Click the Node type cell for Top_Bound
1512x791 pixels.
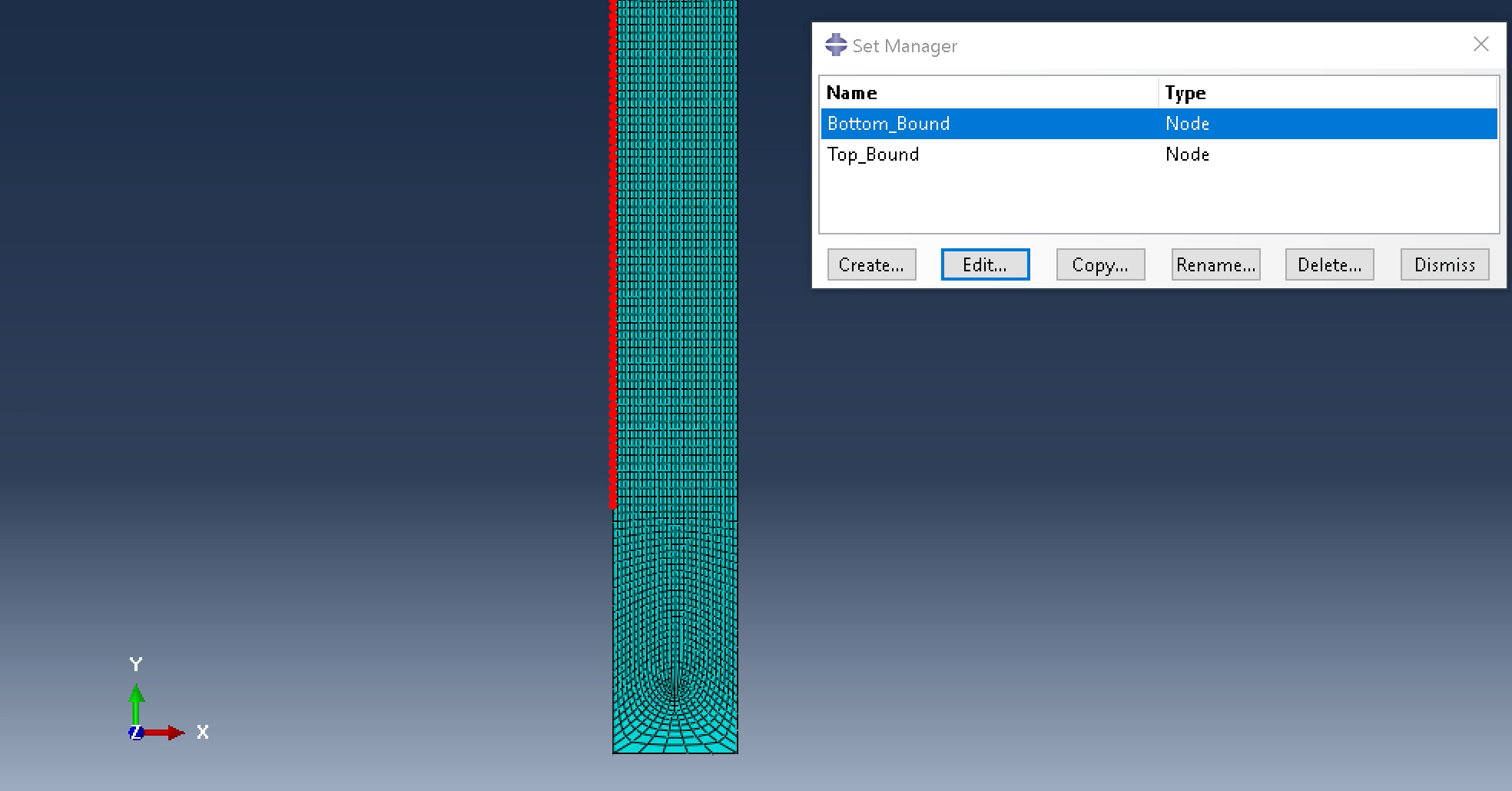tap(1187, 155)
